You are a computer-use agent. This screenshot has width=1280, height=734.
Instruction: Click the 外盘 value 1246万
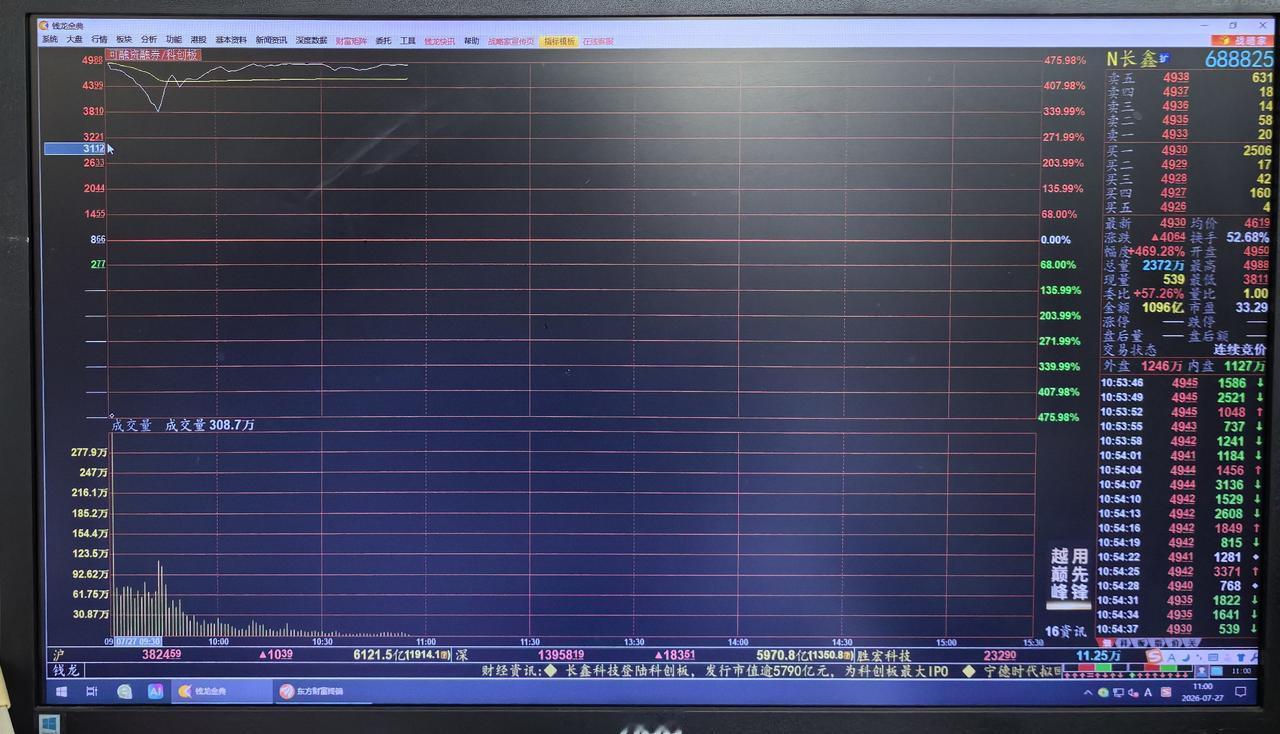tap(1162, 367)
